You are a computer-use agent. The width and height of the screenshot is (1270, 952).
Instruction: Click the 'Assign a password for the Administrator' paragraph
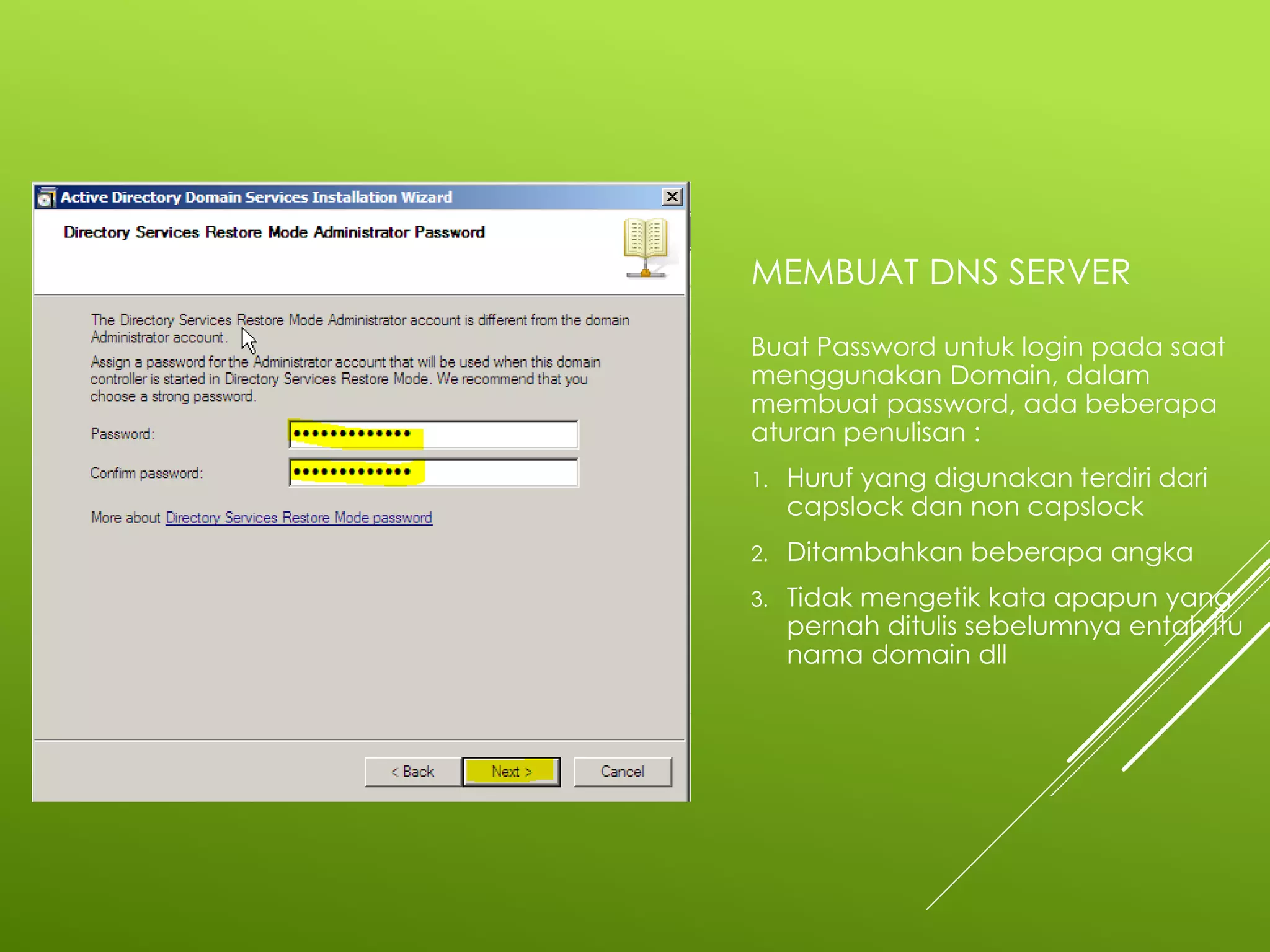(x=345, y=379)
